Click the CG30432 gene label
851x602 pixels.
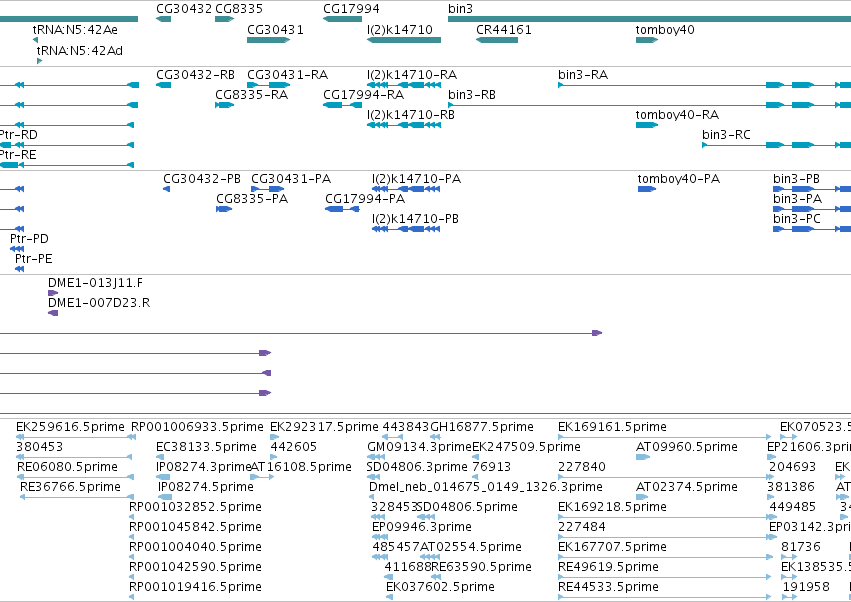(x=184, y=9)
